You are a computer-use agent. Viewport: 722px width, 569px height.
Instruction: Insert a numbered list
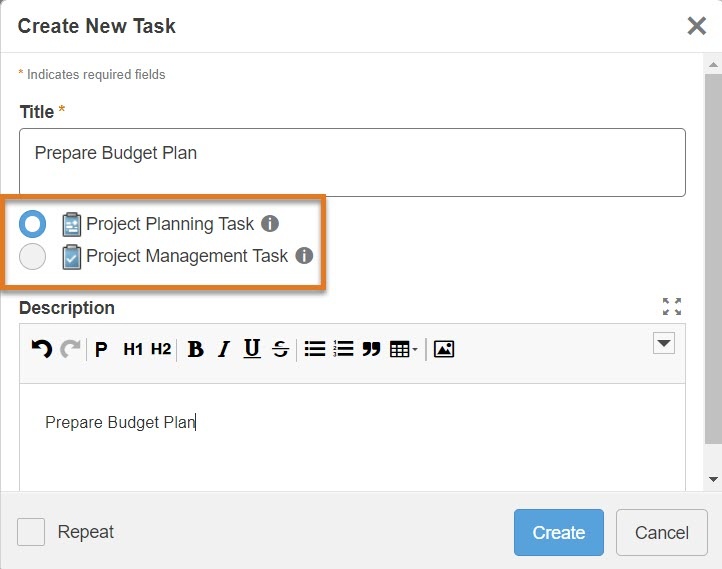tap(343, 349)
